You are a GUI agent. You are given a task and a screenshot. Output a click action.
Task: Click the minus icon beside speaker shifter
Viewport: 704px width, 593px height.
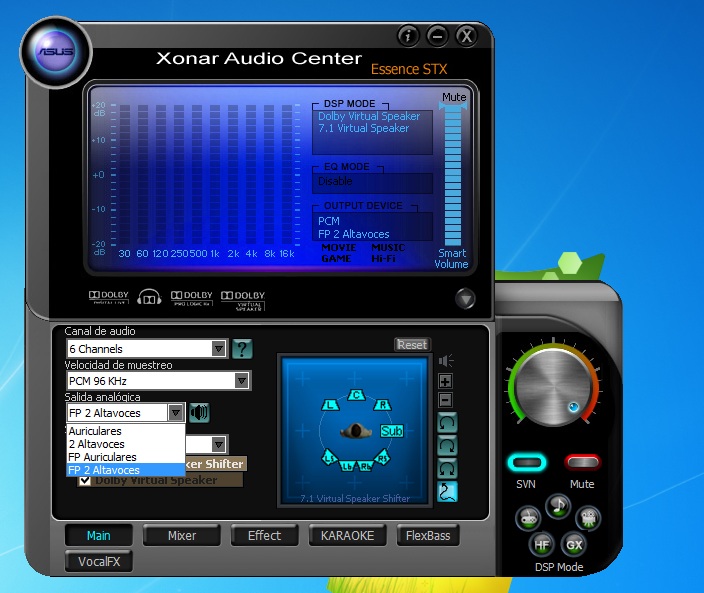tap(445, 400)
